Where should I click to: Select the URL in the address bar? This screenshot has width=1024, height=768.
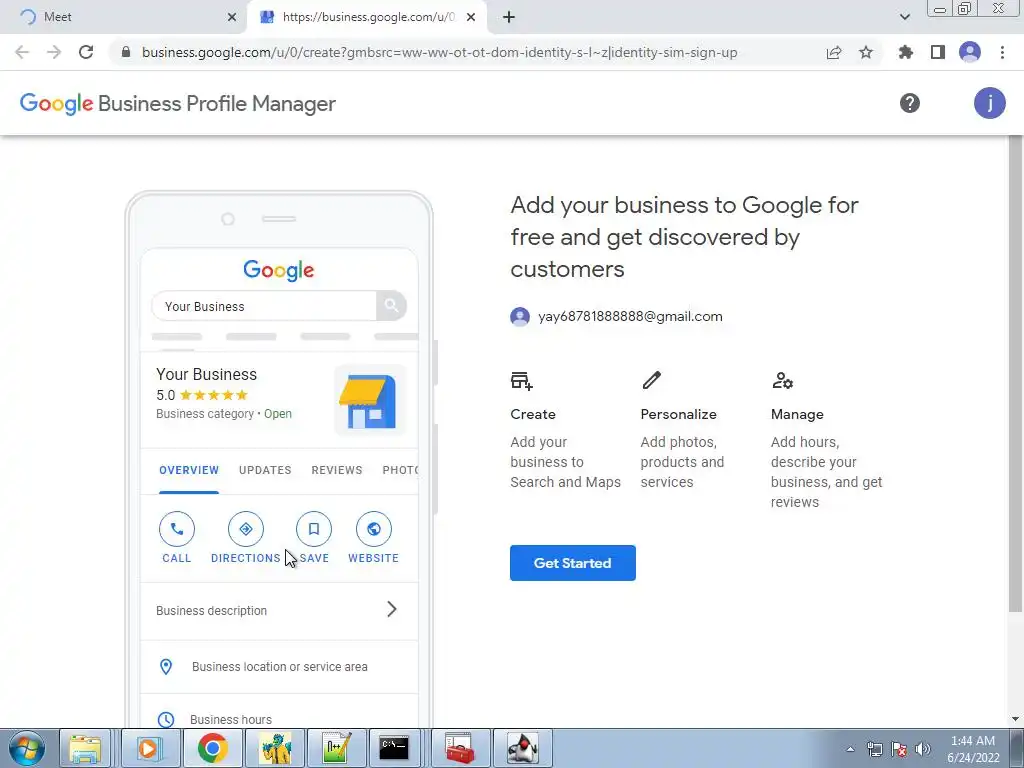point(439,52)
